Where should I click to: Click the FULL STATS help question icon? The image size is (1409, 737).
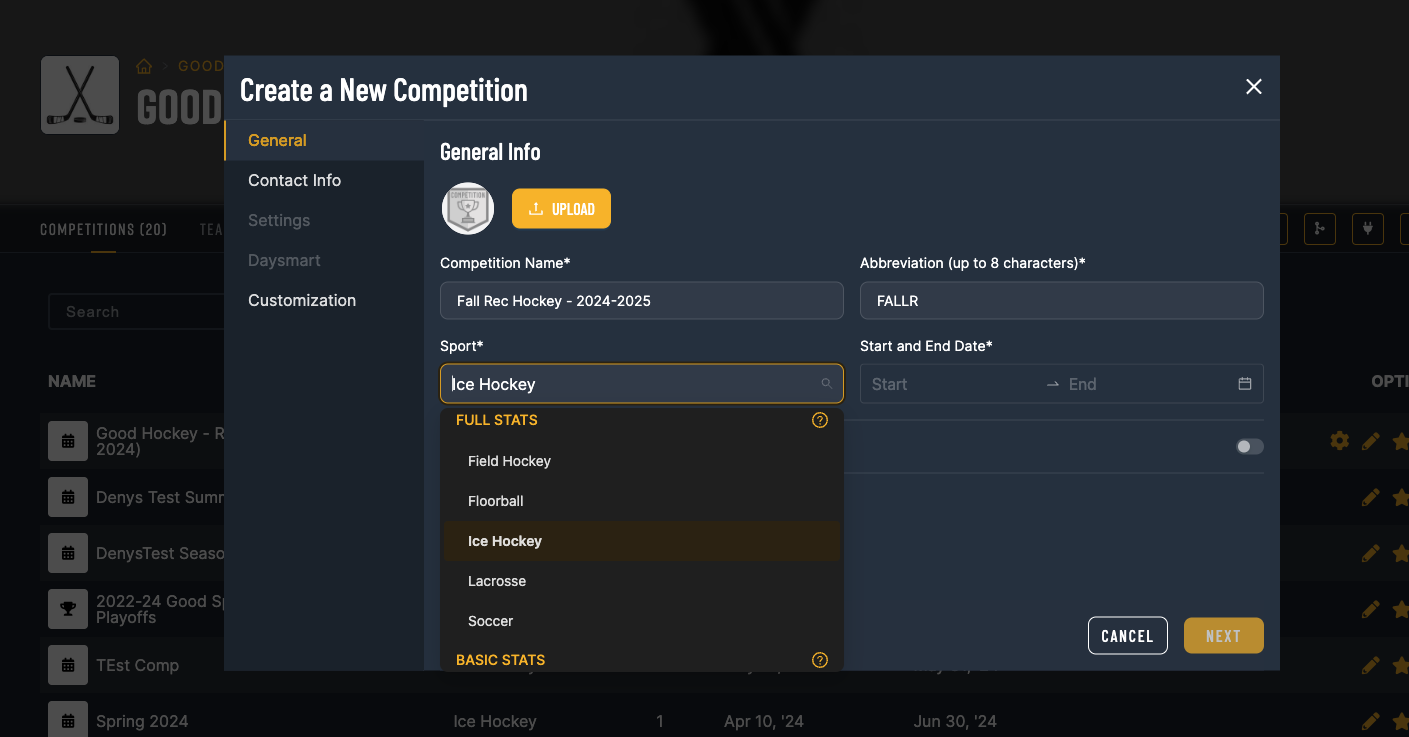pyautogui.click(x=820, y=420)
